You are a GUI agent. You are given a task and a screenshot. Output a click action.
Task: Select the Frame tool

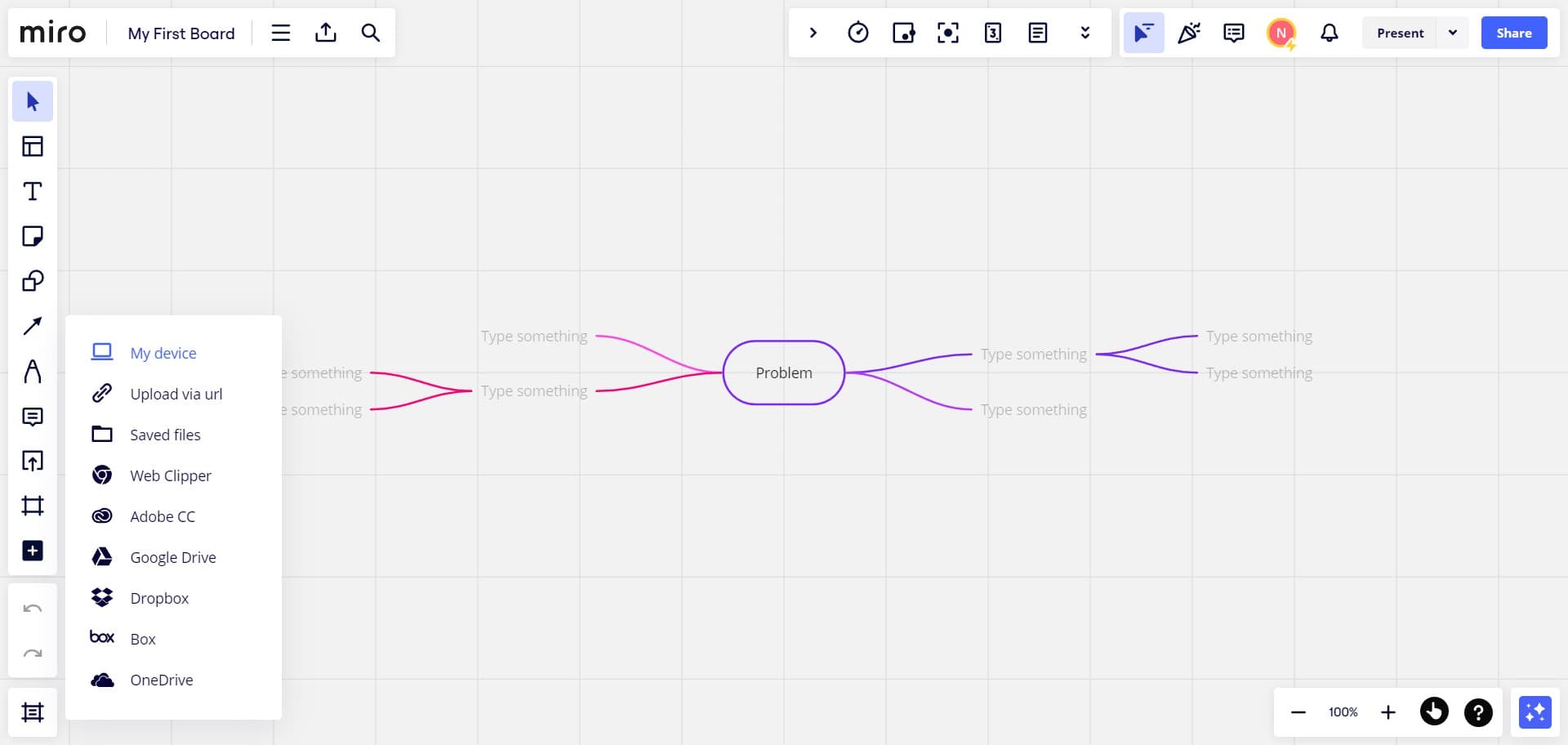tap(33, 506)
